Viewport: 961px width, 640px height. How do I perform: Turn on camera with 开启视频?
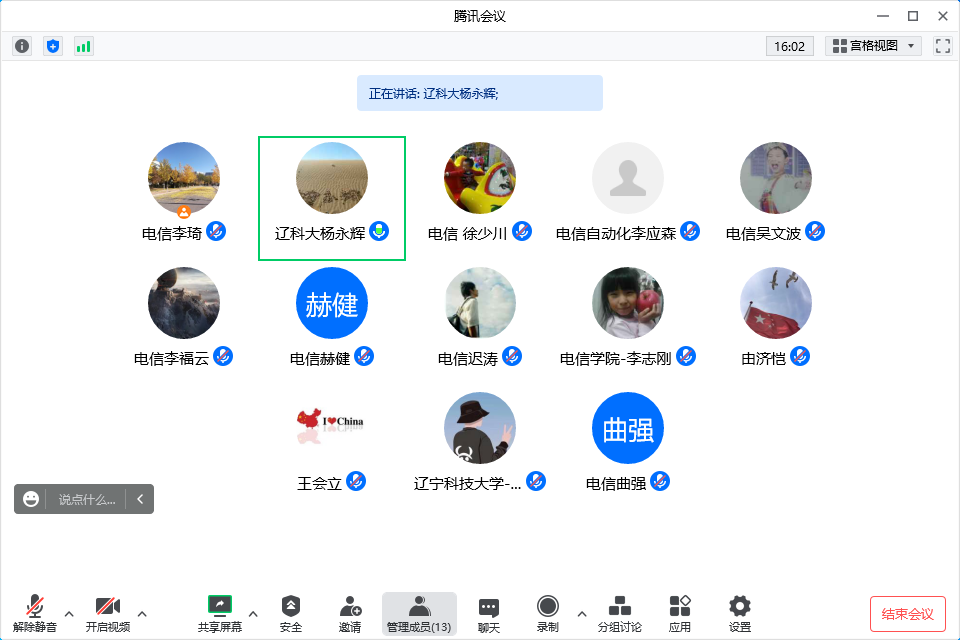tap(107, 613)
